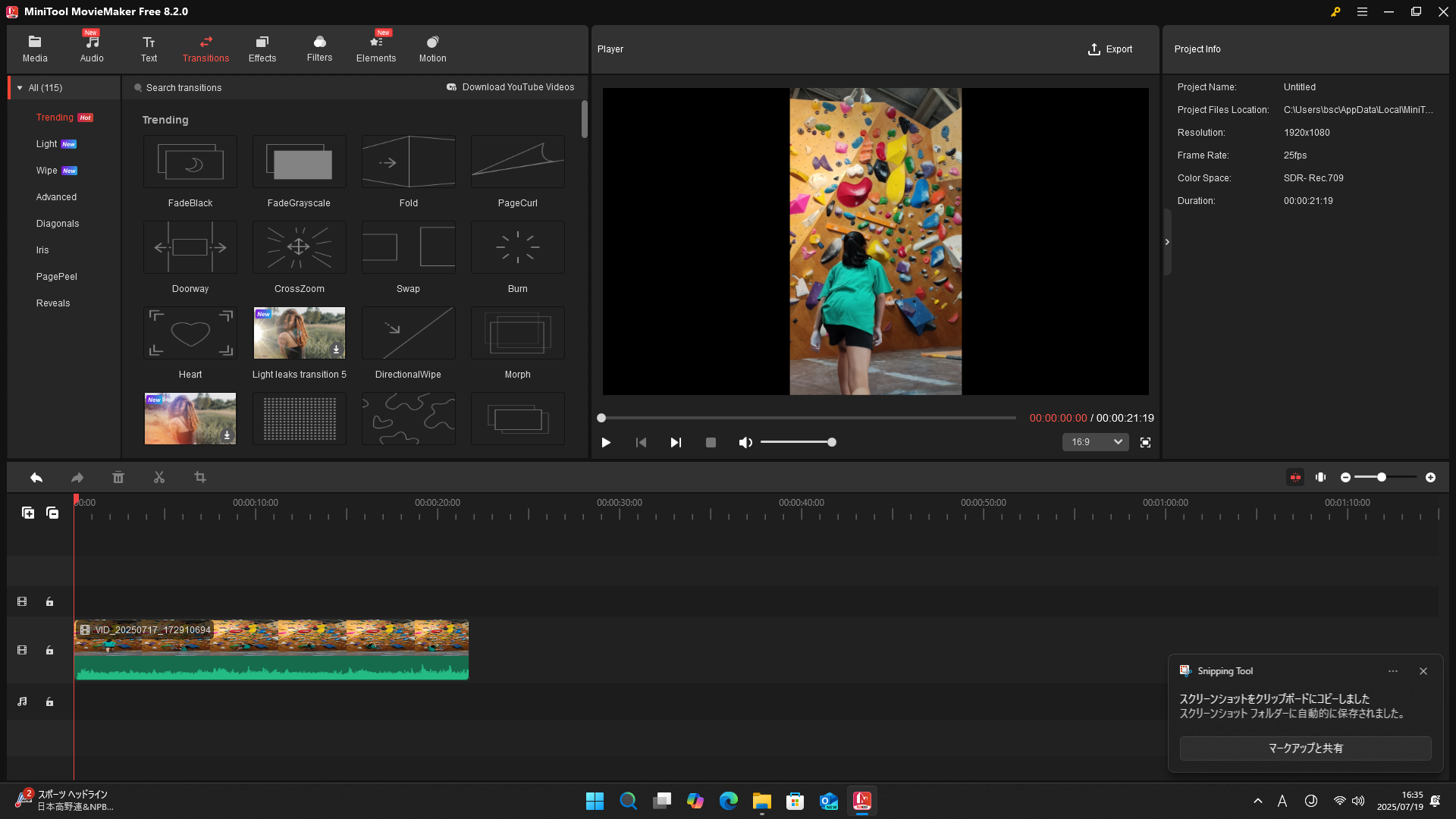Viewport: 1456px width, 819px height.
Task: Select the Iris transitions category
Action: (x=42, y=250)
